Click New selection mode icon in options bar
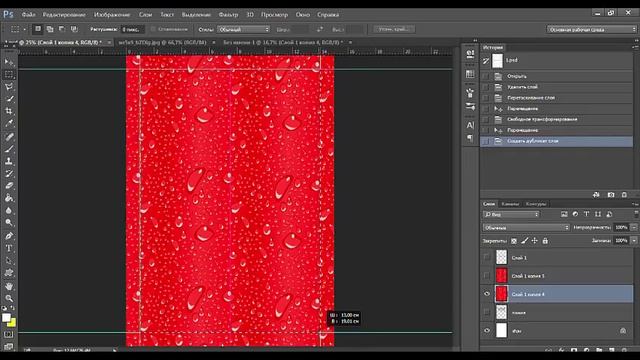Image resolution: width=640 pixels, height=360 pixels. (38, 29)
